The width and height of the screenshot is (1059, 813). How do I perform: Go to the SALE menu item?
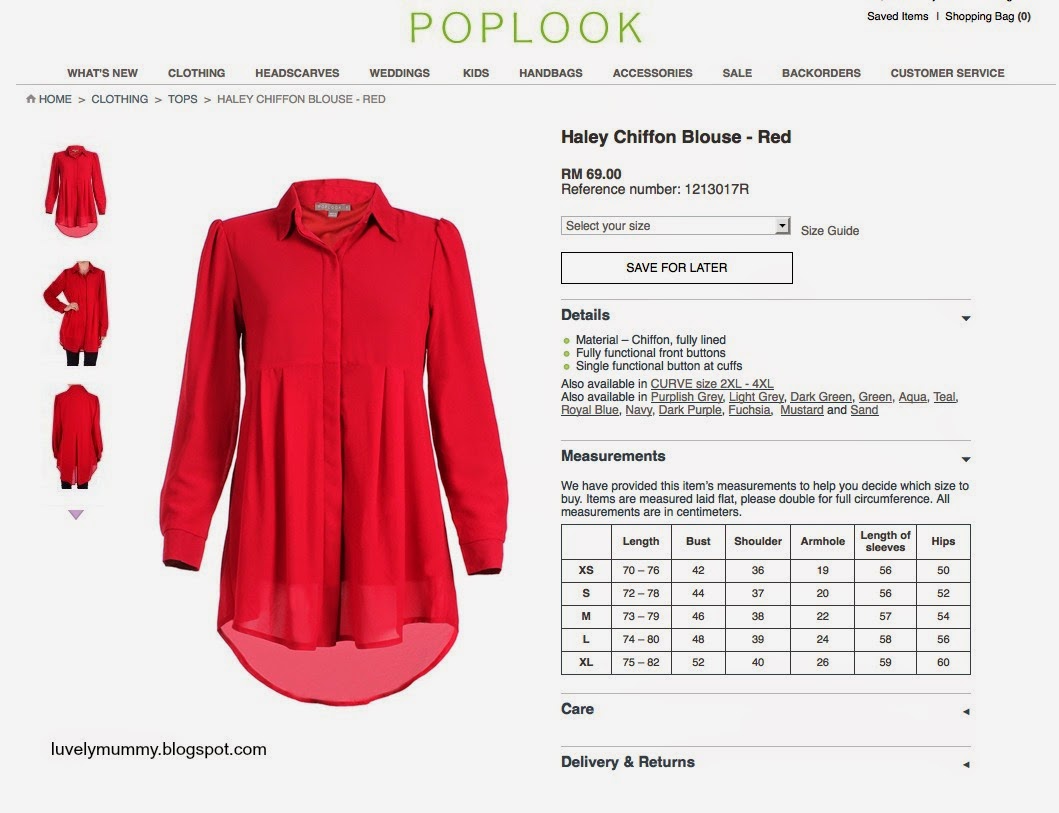click(737, 73)
